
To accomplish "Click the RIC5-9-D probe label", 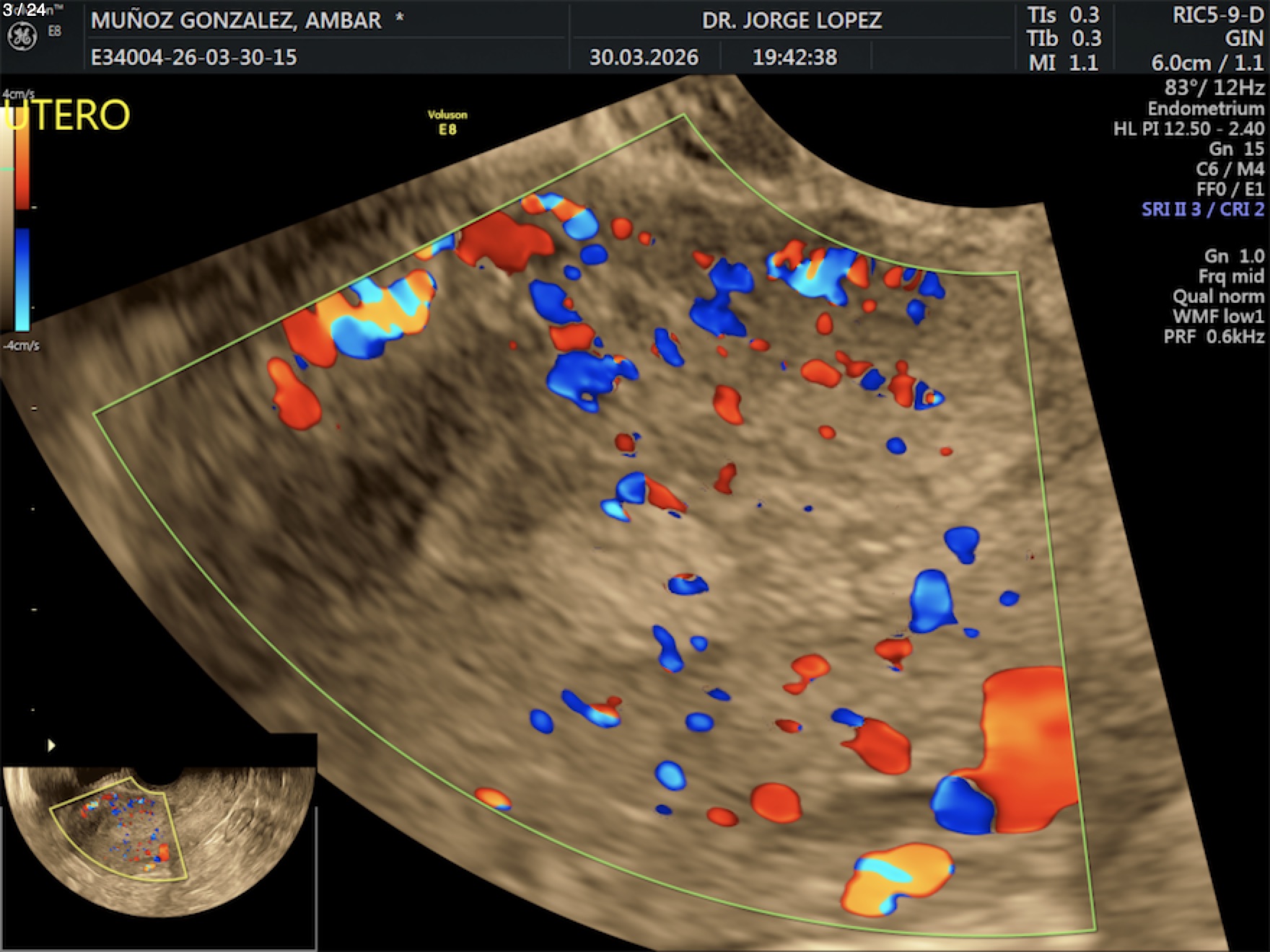I will (1217, 15).
